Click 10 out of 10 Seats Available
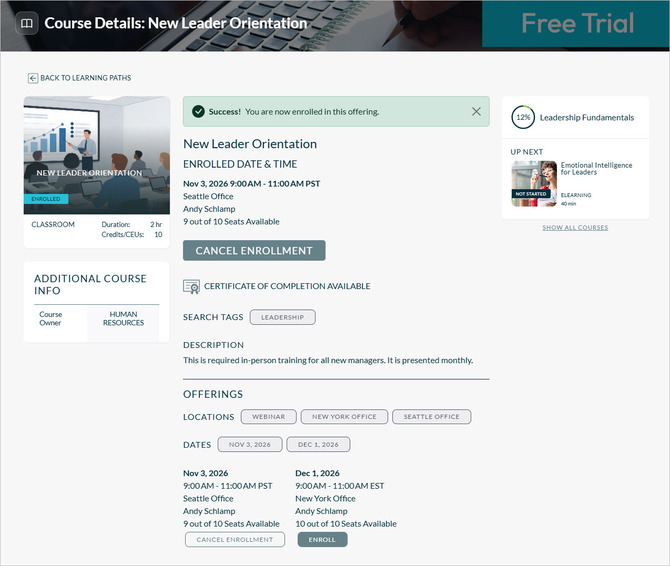The width and height of the screenshot is (670, 566). [x=346, y=524]
